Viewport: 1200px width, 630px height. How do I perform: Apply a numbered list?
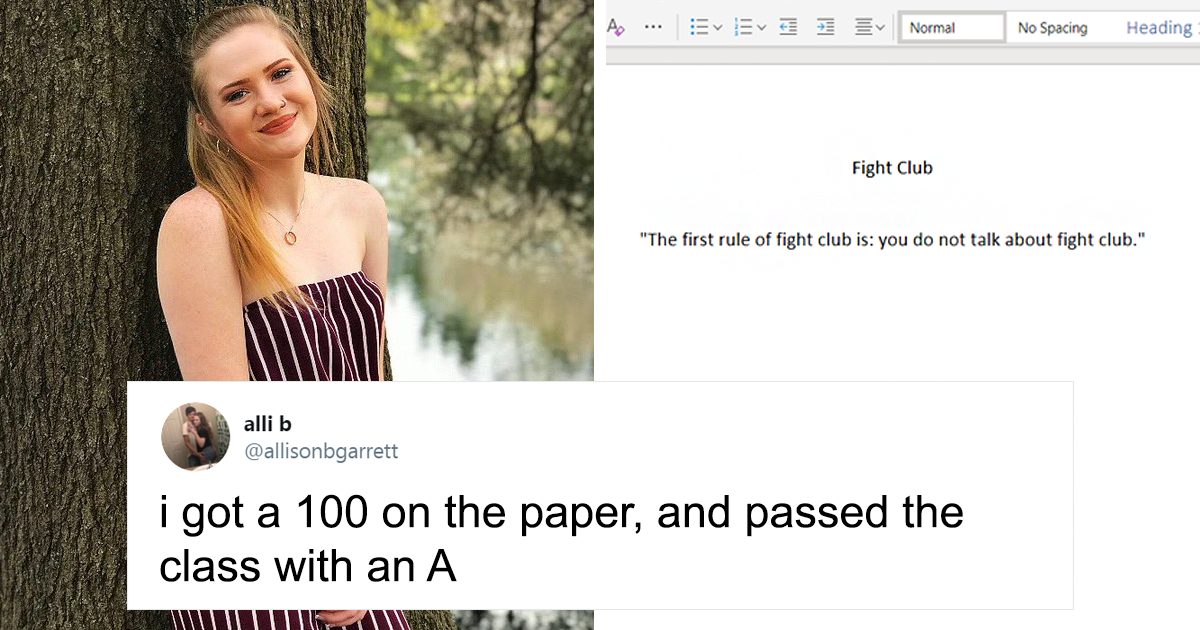743,27
